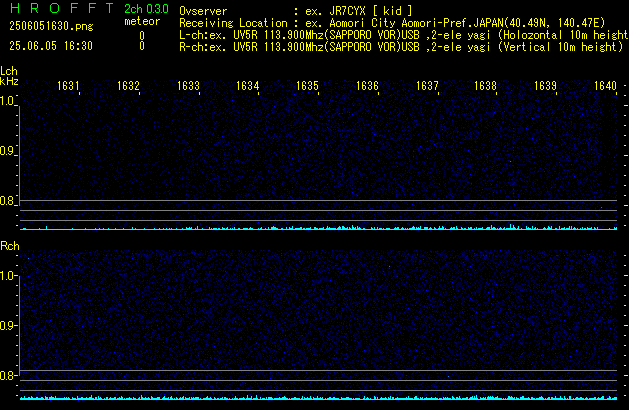Click the 1632 time marker
The image size is (629, 410).
click(128, 86)
